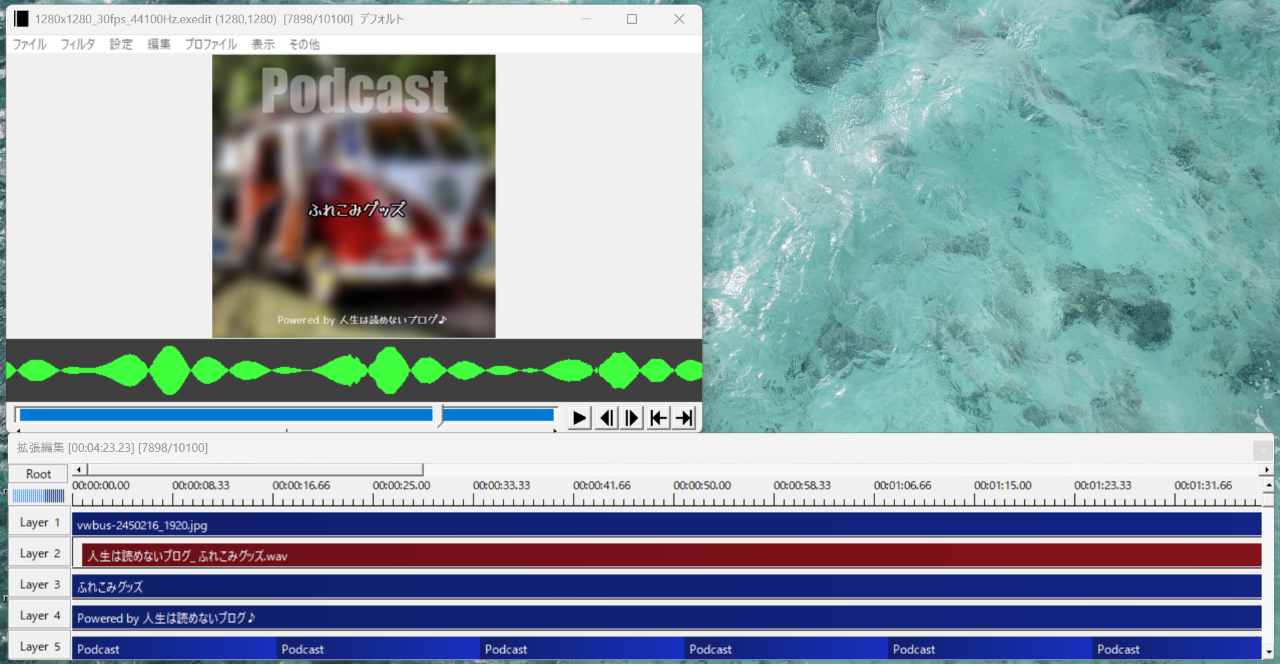
Task: Select the ふれこみグッズ text clip on Layer 3
Action: [667, 587]
